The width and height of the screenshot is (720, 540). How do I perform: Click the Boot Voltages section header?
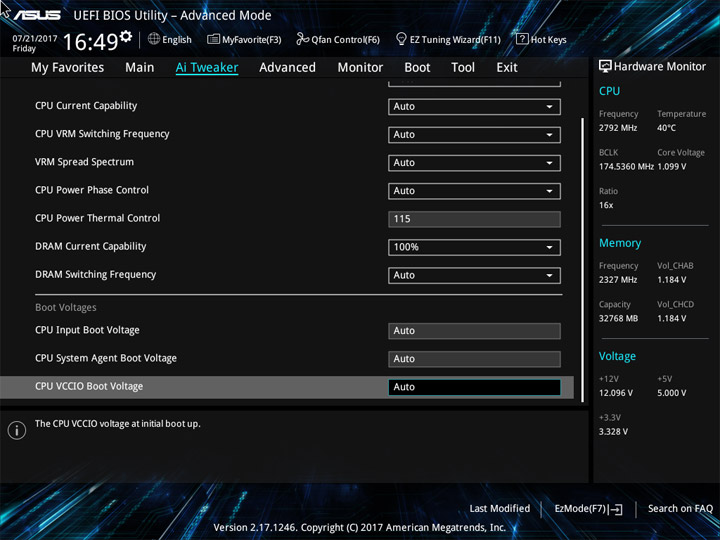tap(66, 308)
